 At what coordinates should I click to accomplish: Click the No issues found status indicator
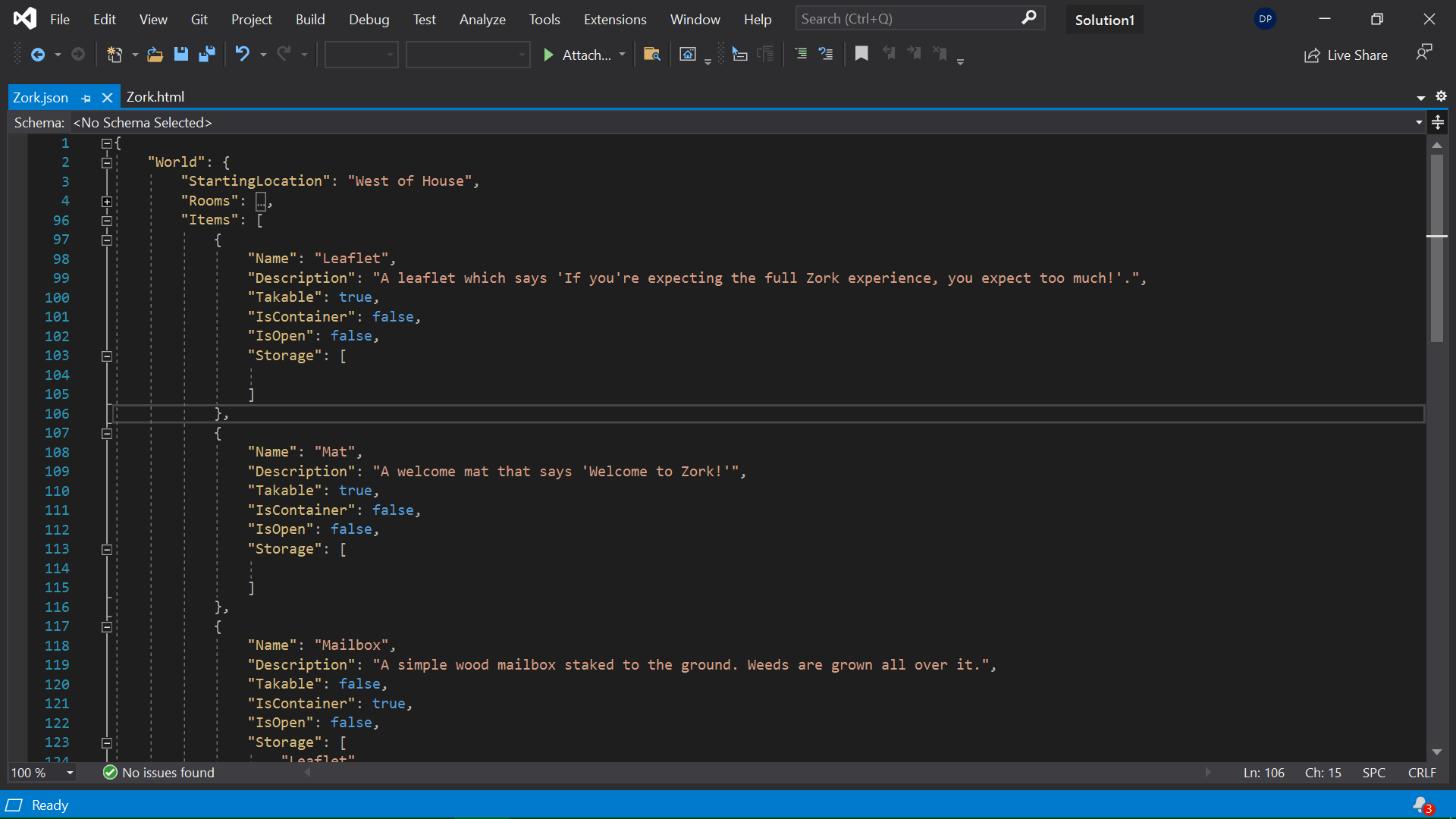coord(158,773)
